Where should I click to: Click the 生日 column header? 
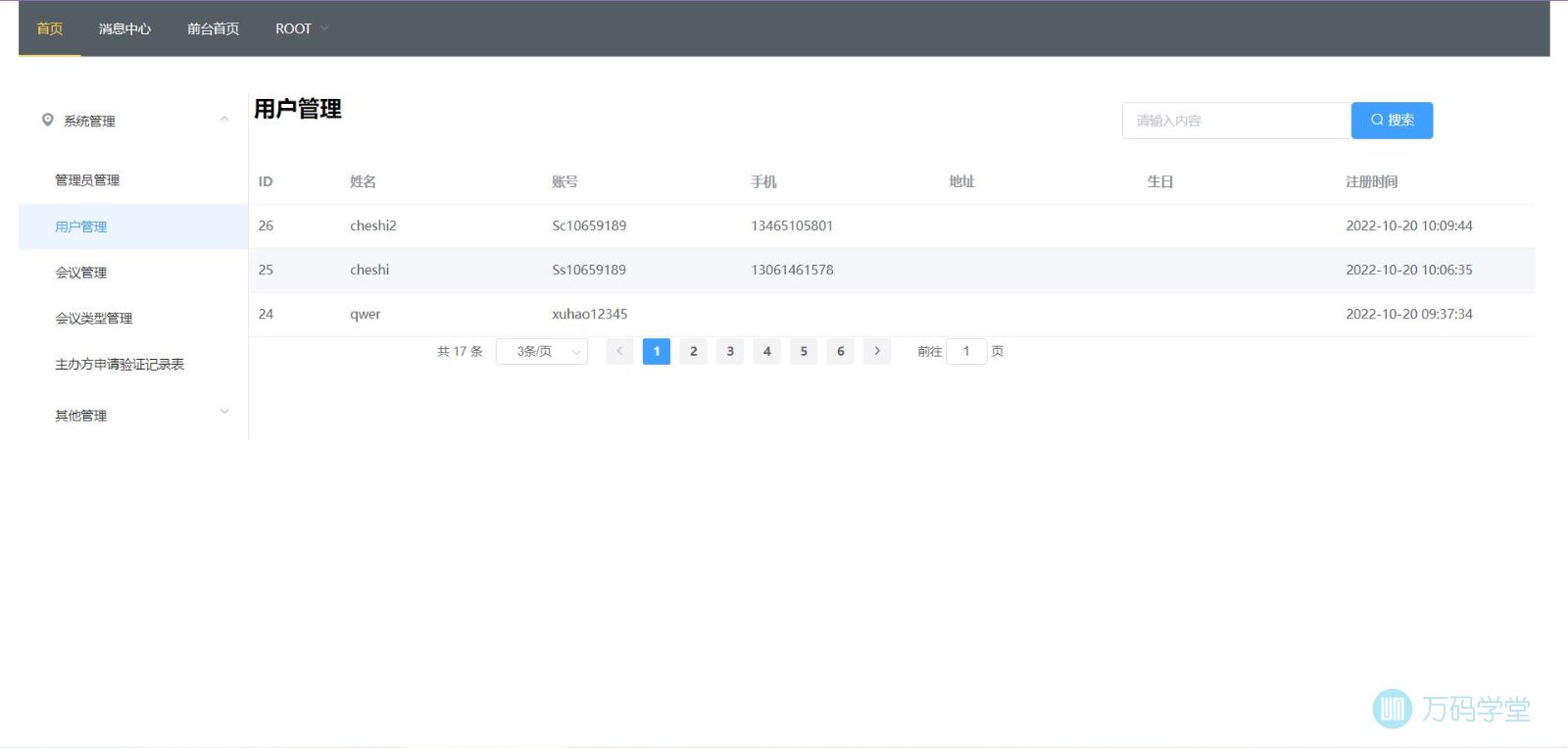(1160, 181)
